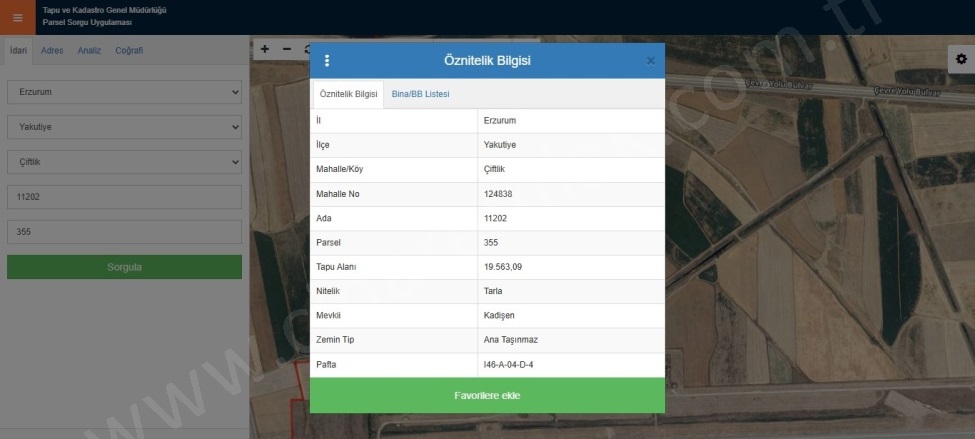Switch to the Adres tab

(52, 50)
